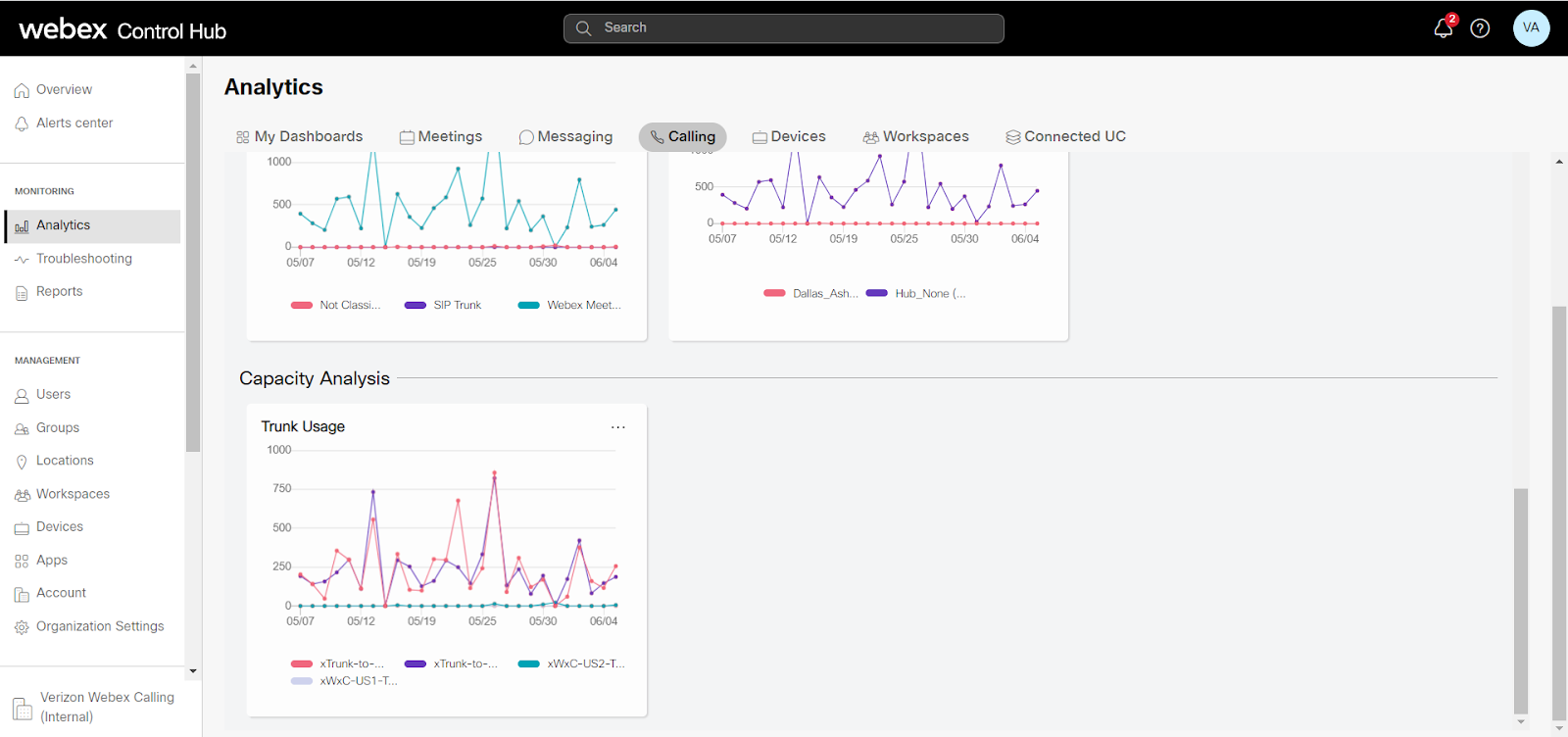This screenshot has height=737, width=1568.
Task: Toggle xWxC-US1-T legend series
Action: tap(344, 680)
